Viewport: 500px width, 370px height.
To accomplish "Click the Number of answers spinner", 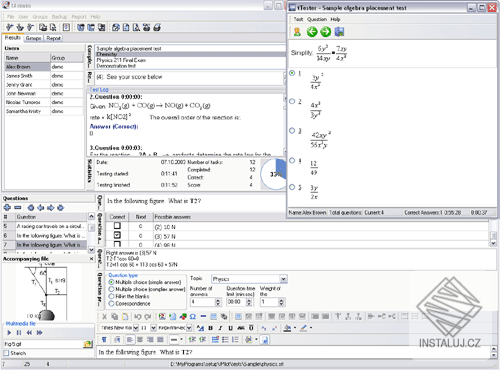I will 218,302.
